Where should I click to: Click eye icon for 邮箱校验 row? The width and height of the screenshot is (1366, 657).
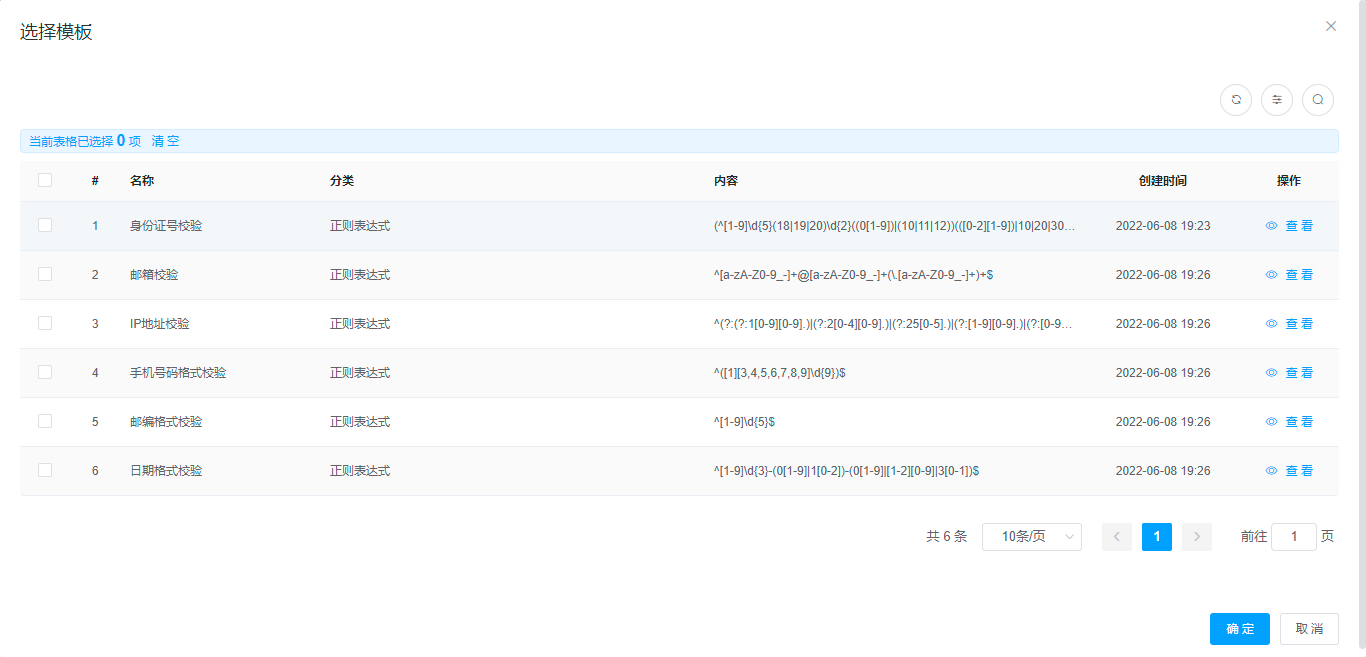click(1272, 275)
